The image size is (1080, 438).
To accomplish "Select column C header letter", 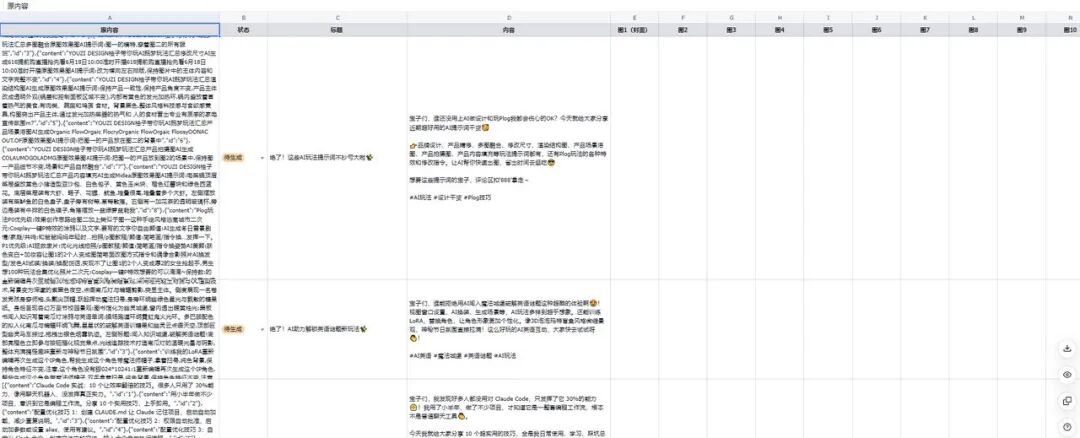I will [338, 17].
